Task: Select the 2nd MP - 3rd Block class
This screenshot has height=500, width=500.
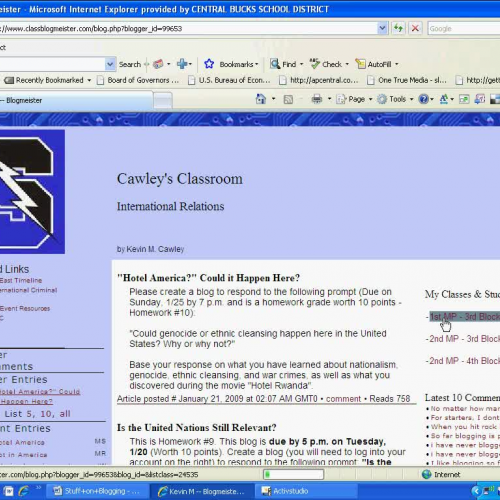Action: tap(465, 339)
